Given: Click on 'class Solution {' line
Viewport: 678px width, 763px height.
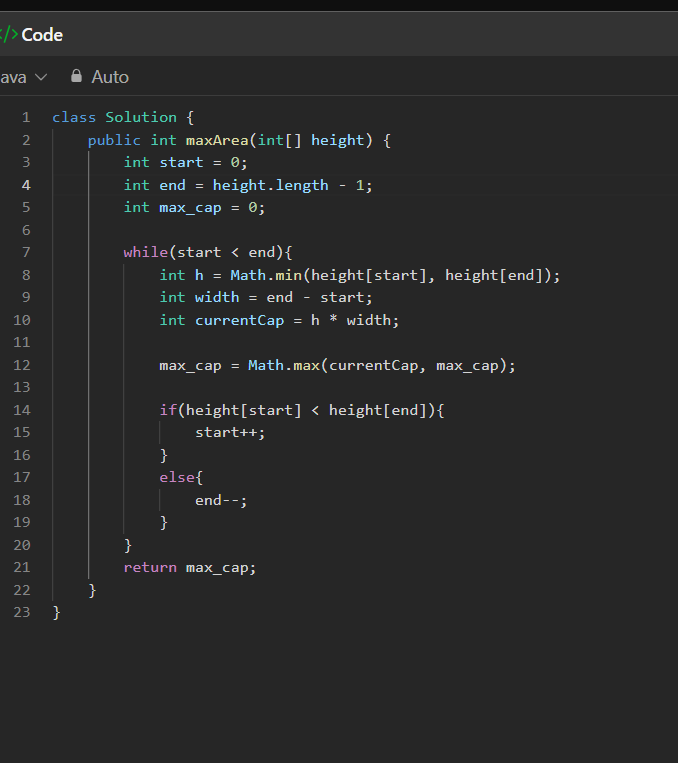Looking at the screenshot, I should [123, 117].
